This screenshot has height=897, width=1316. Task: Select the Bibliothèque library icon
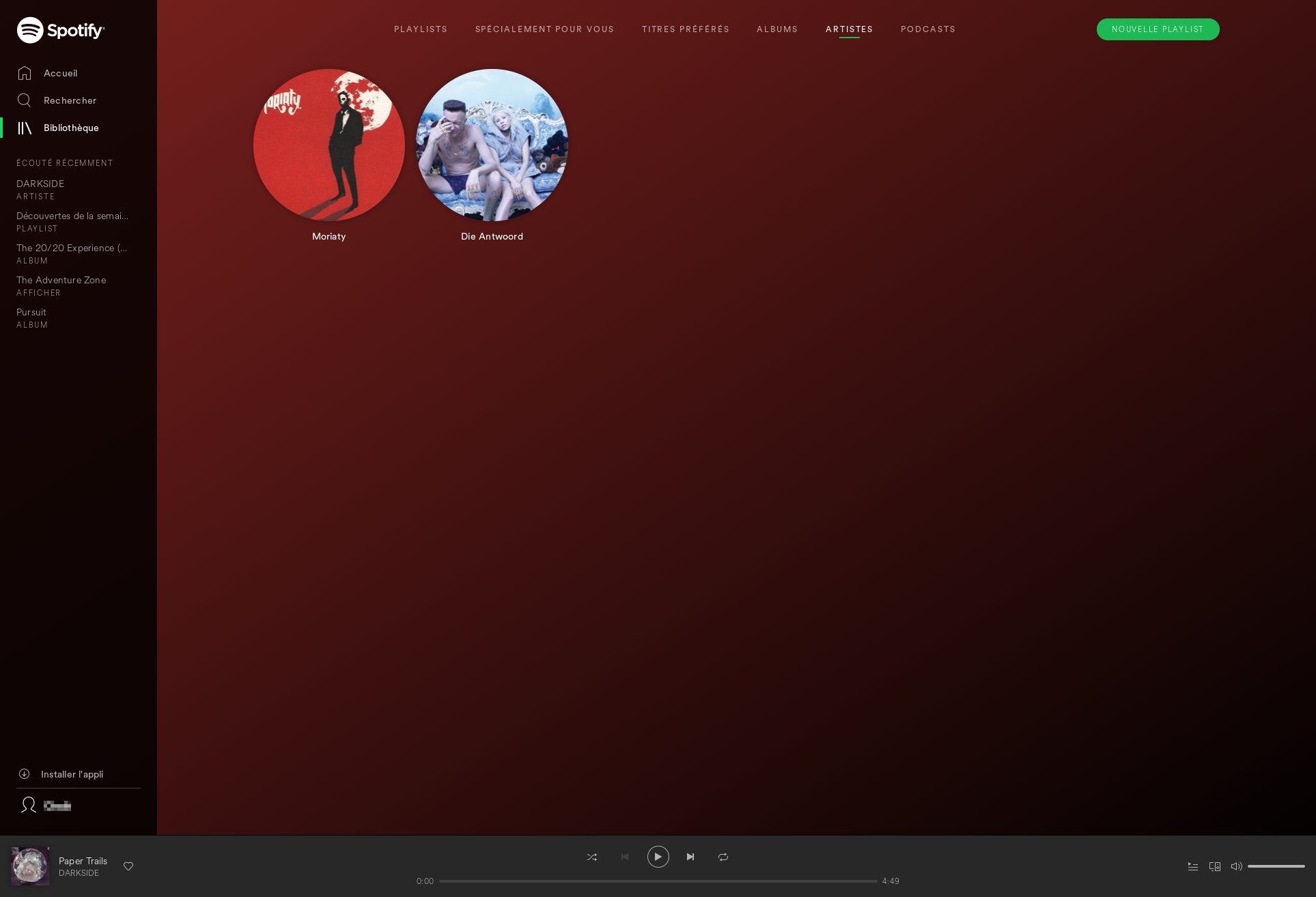tap(25, 128)
